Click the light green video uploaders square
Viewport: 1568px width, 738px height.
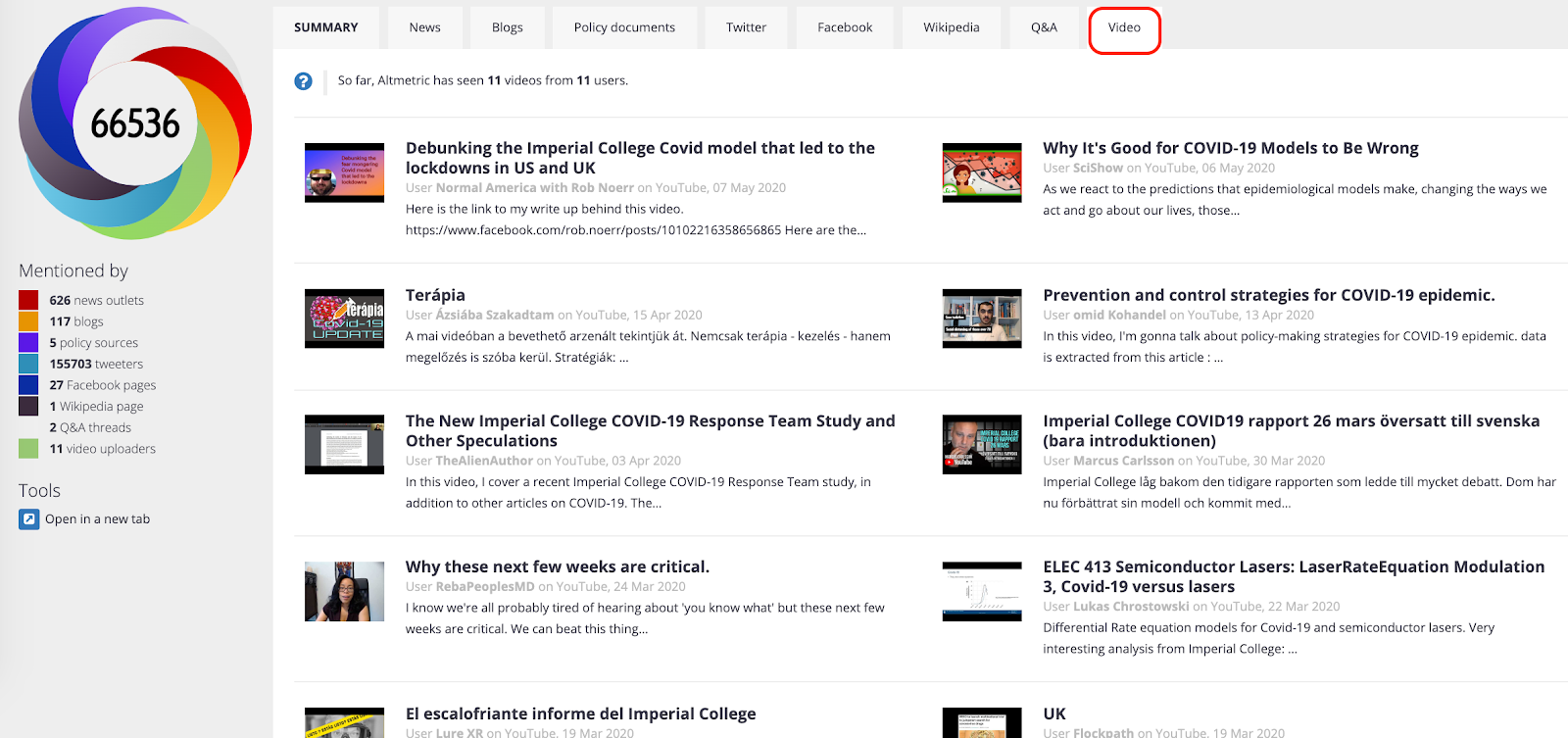point(28,449)
